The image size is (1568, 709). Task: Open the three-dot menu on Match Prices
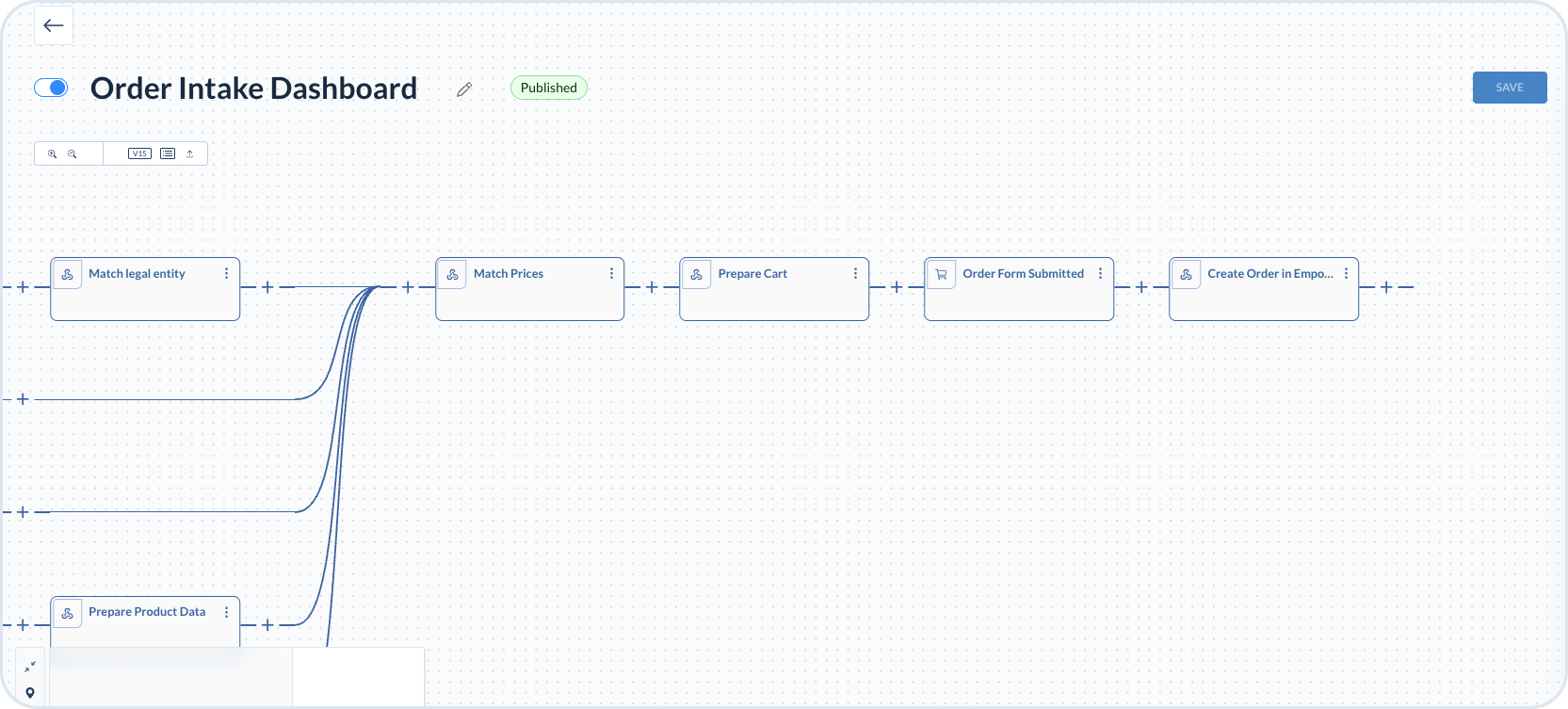(x=611, y=274)
